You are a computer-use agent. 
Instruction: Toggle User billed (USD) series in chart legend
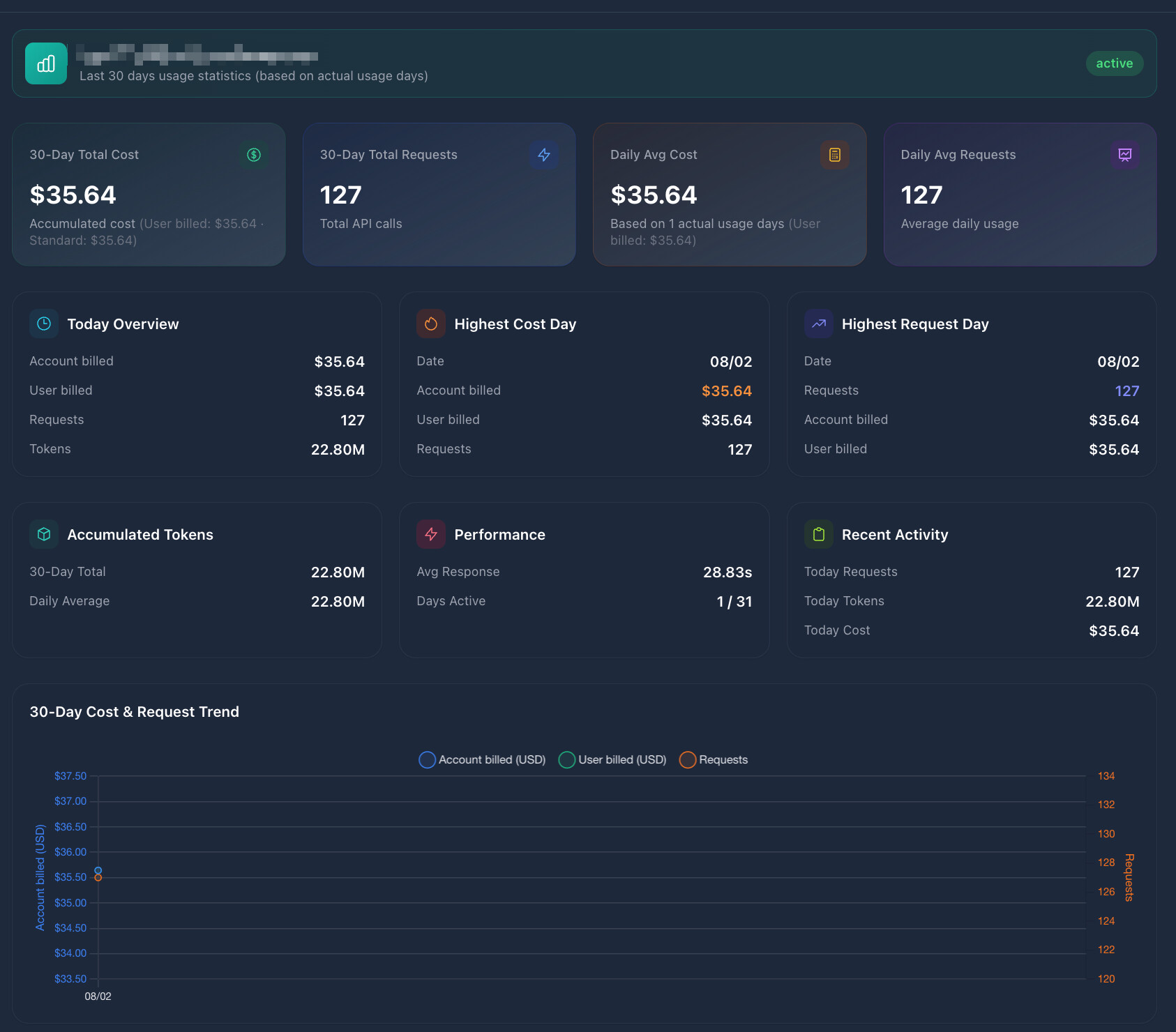612,759
